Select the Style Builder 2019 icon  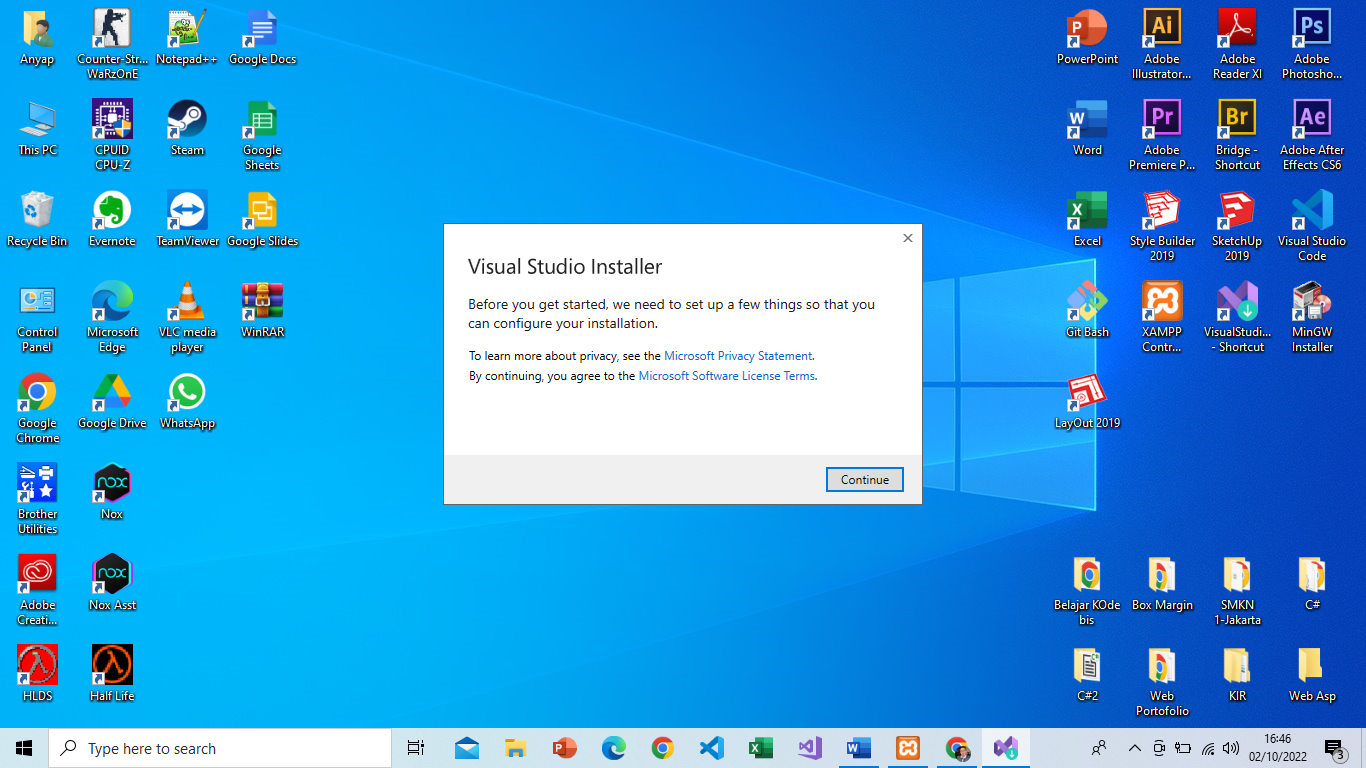point(1162,227)
